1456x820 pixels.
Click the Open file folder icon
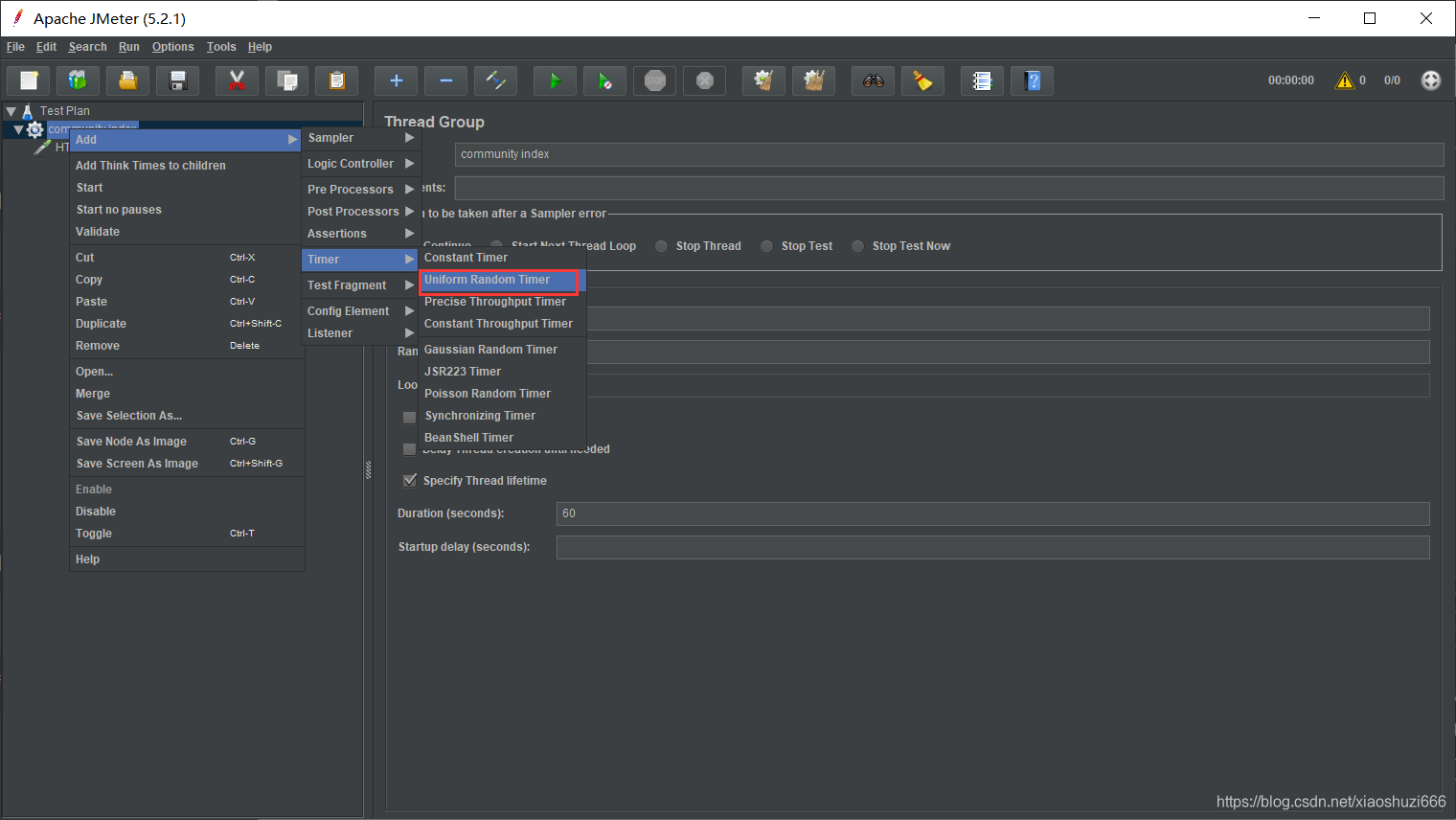pos(128,80)
